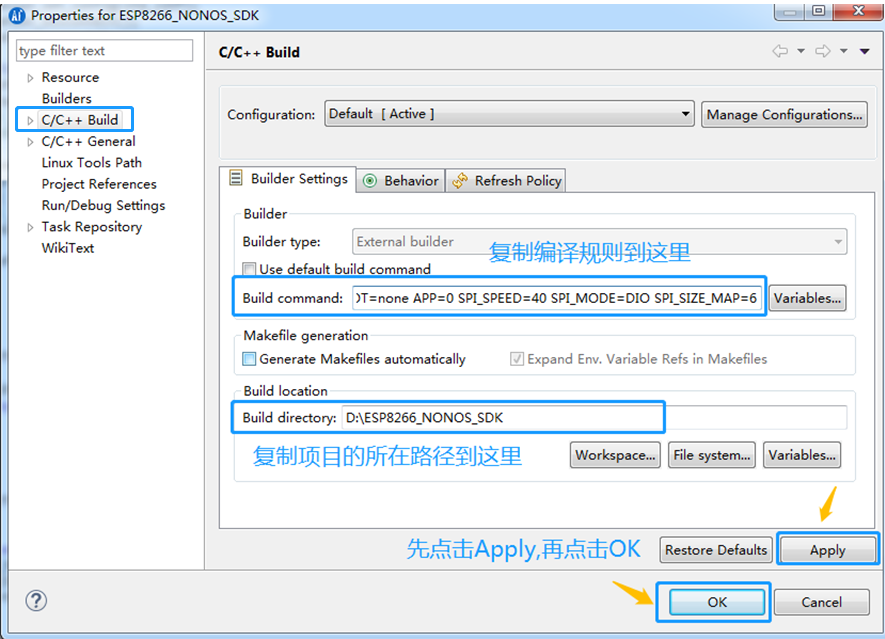885x639 pixels.
Task: Maximize the Properties window
Action: 819,11
